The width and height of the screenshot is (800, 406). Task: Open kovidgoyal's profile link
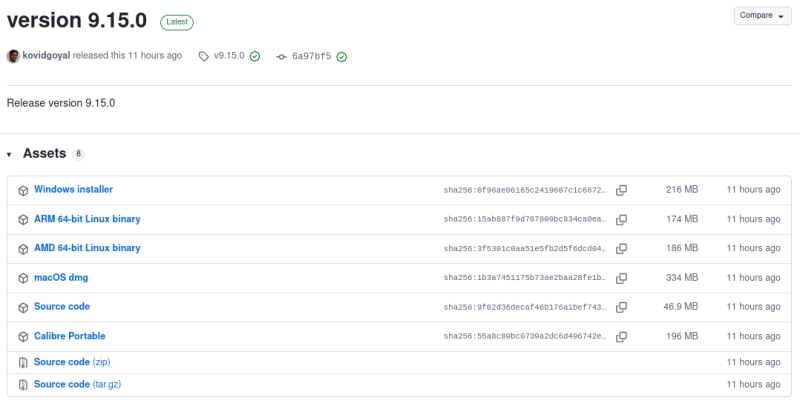pyautogui.click(x=46, y=56)
